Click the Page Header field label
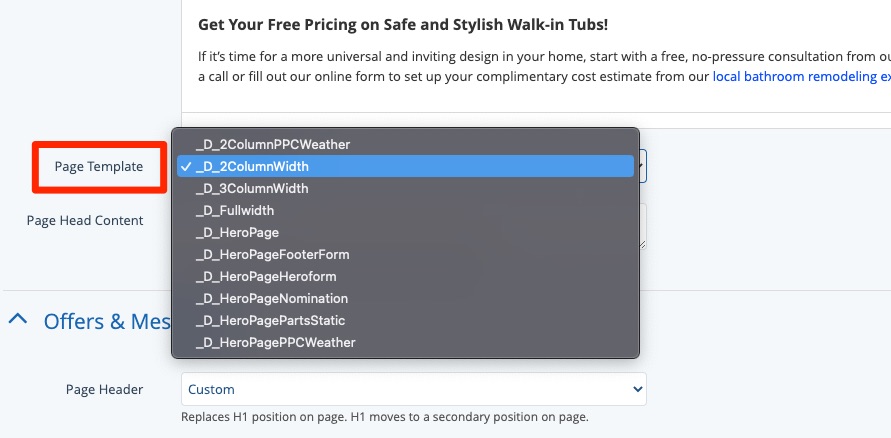 104,389
